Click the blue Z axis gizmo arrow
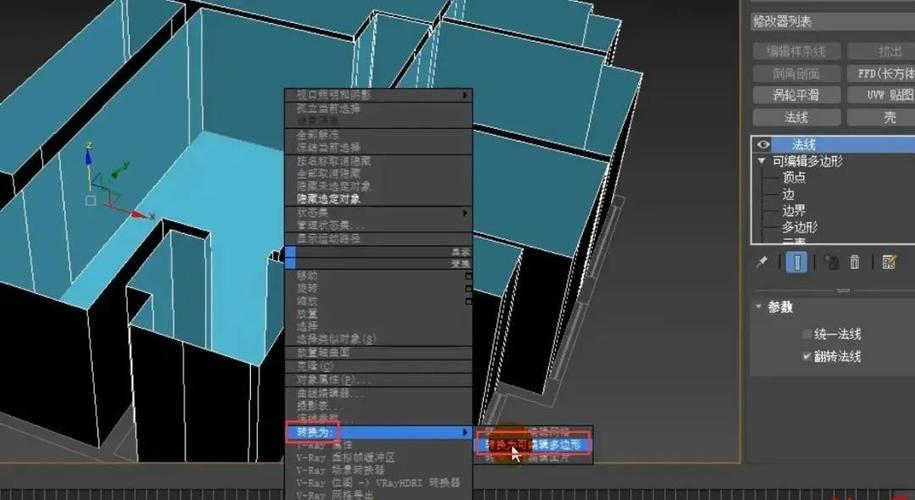This screenshot has height=500, width=915. [x=89, y=156]
